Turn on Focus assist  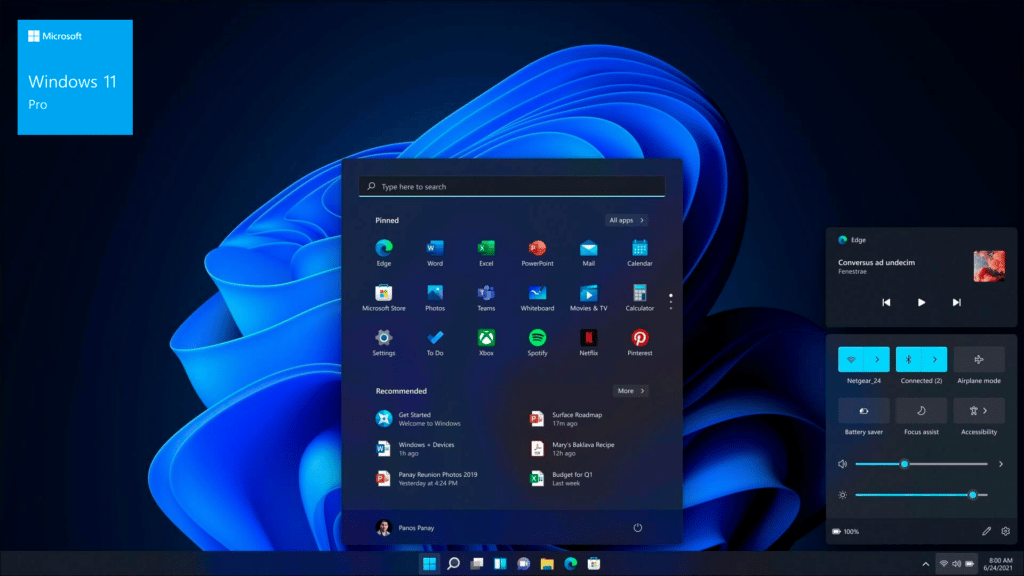[x=921, y=411]
